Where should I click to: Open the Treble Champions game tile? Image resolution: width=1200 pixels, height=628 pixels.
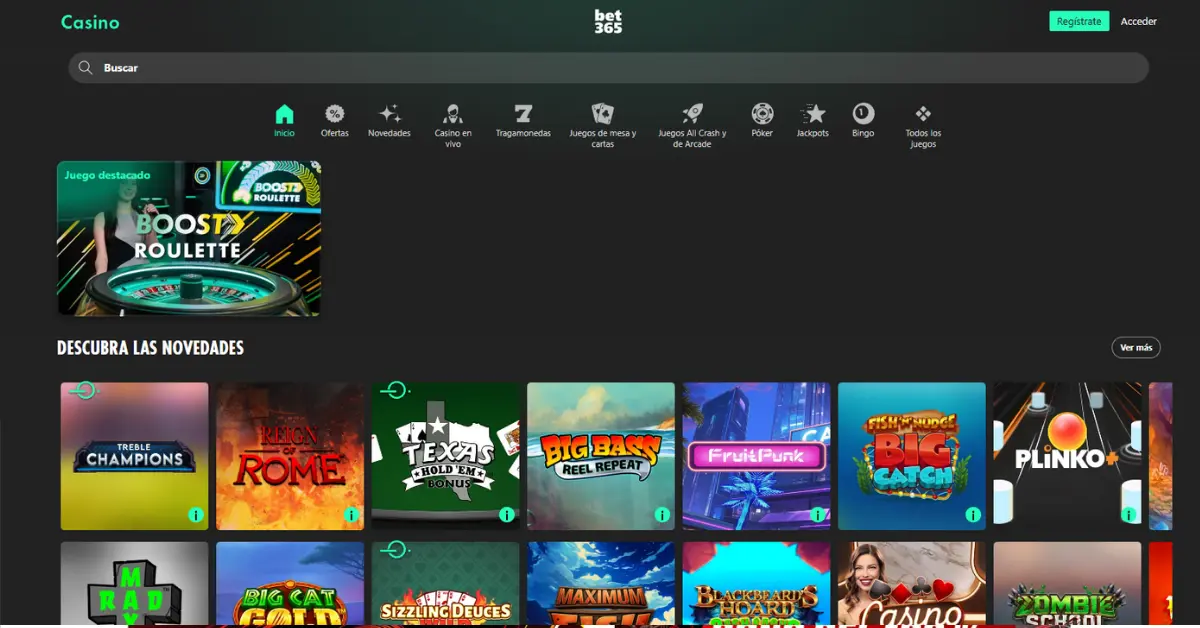(135, 456)
